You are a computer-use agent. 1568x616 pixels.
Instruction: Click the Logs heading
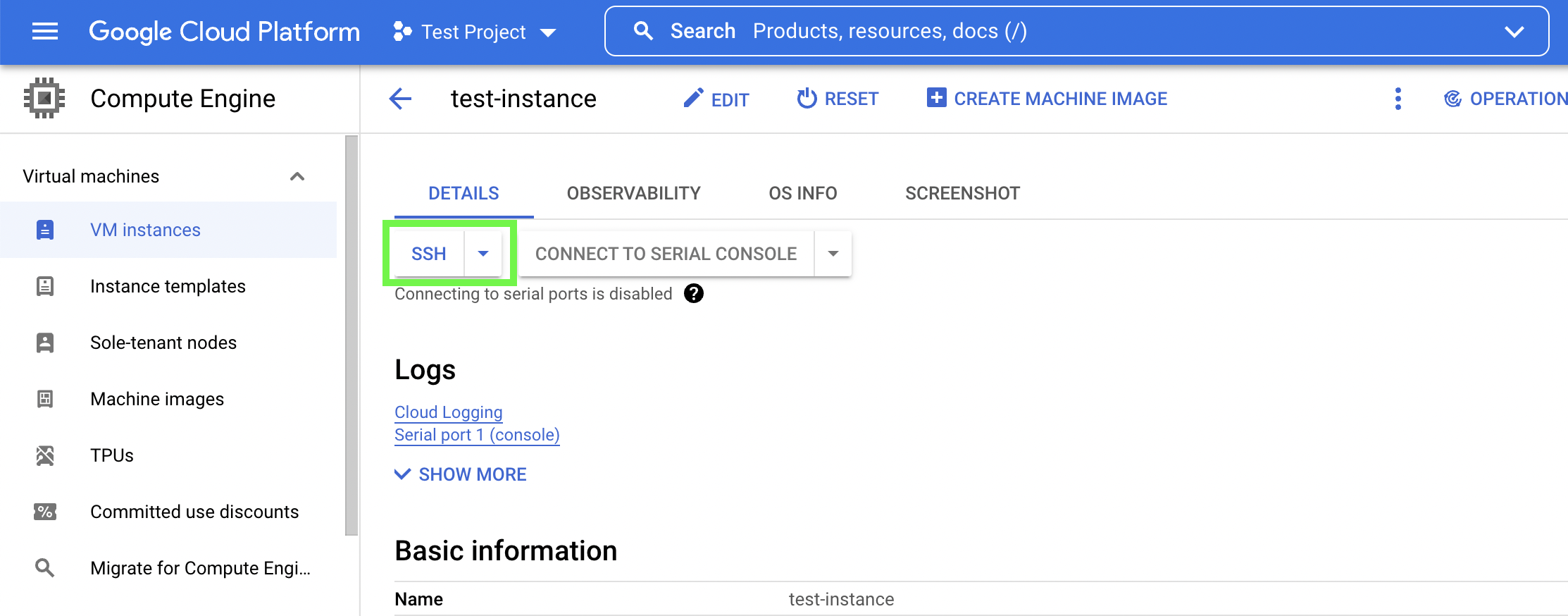(x=425, y=370)
